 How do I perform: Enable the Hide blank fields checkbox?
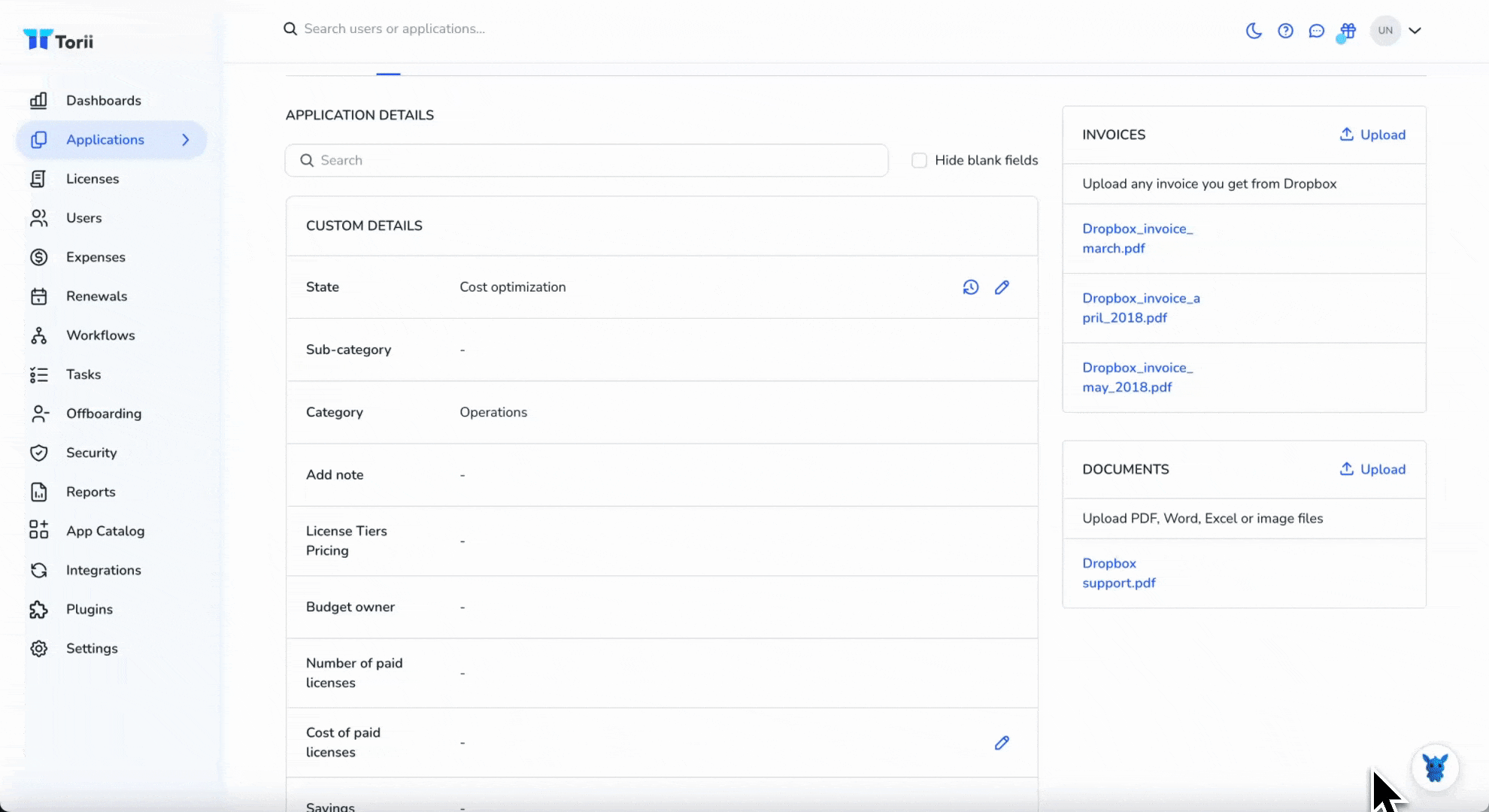[x=919, y=160]
